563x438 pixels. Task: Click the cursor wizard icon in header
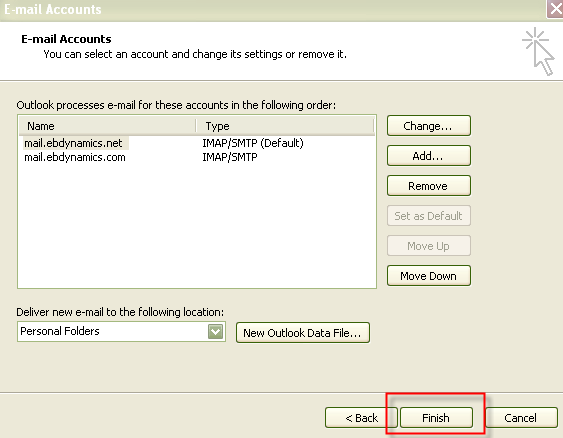click(x=538, y=51)
